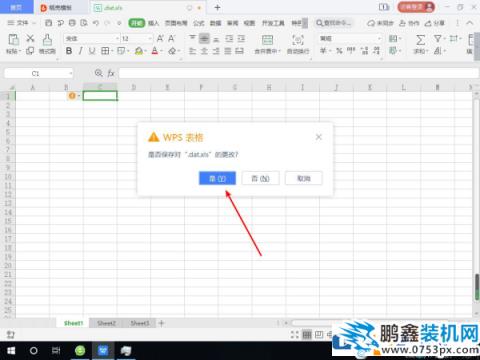Expand the merge and center dropdown label
Screen dimensions: 480x360
click(x=268, y=51)
